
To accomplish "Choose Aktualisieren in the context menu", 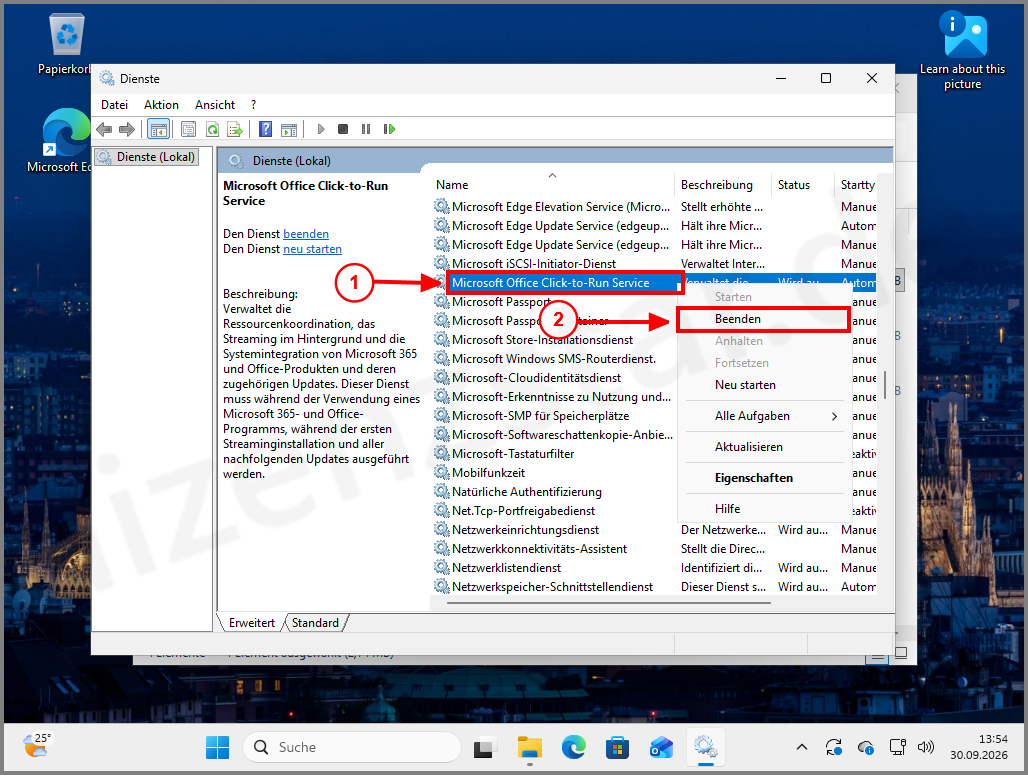I will coord(764,447).
